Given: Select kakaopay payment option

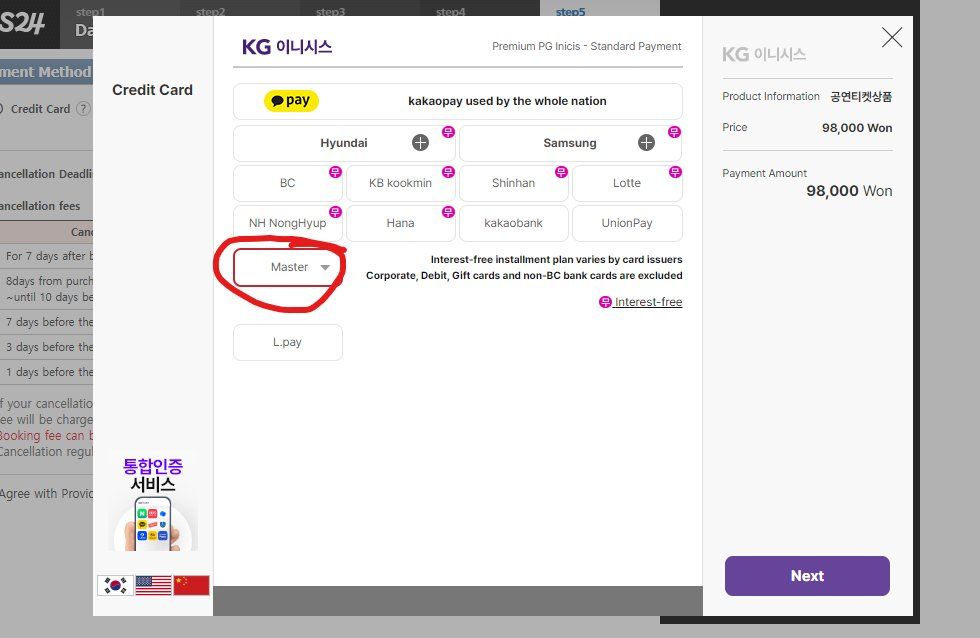Looking at the screenshot, I should coord(458,101).
